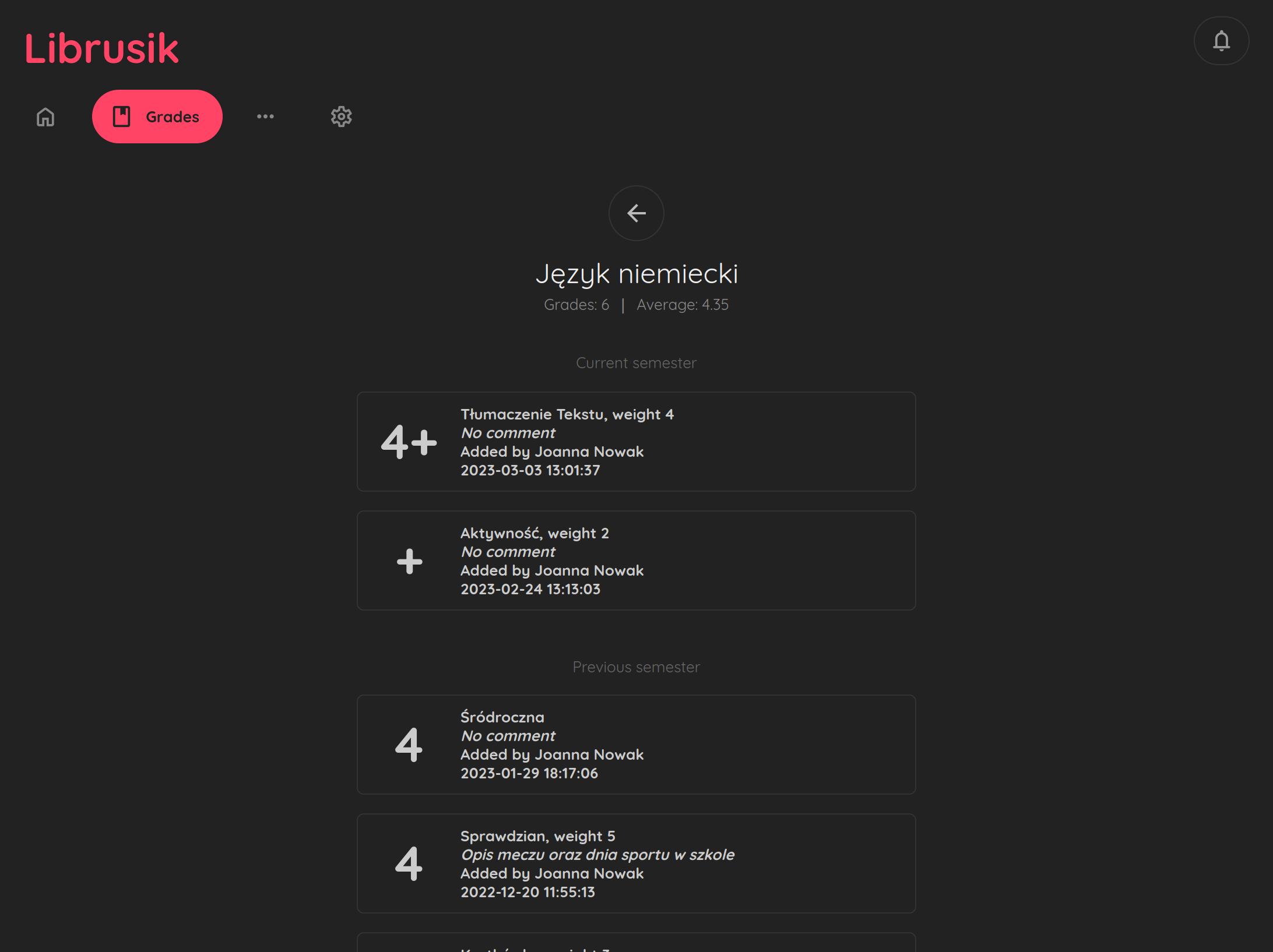Click the Previous semester section label
Screen dimensions: 1273x952
point(636,667)
